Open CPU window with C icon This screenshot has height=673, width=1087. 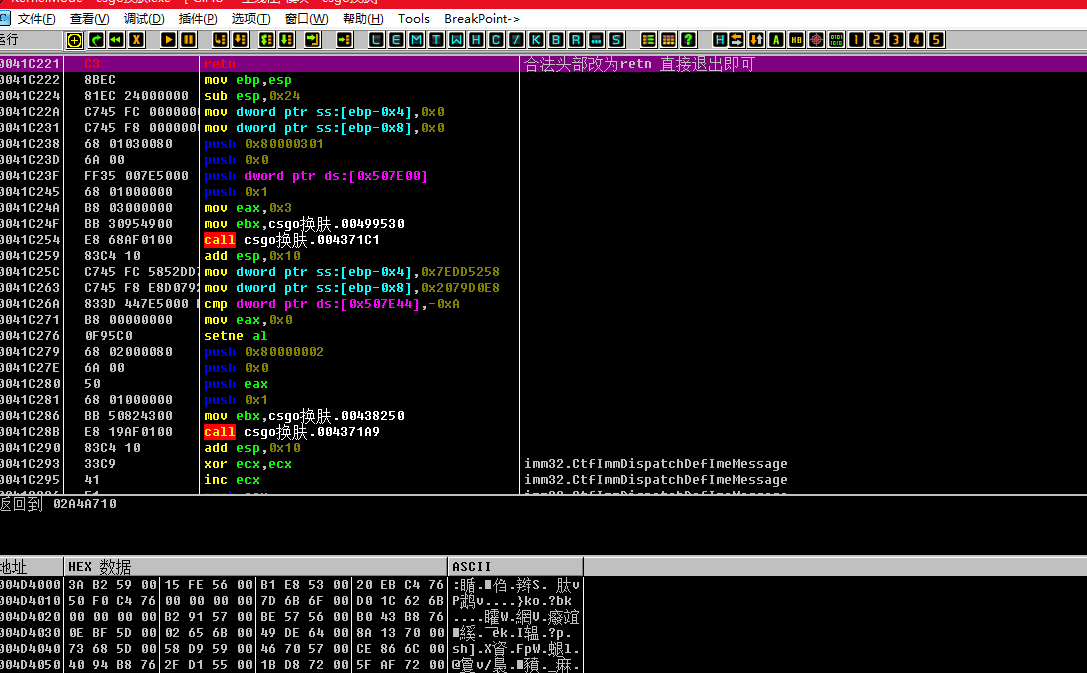point(496,40)
